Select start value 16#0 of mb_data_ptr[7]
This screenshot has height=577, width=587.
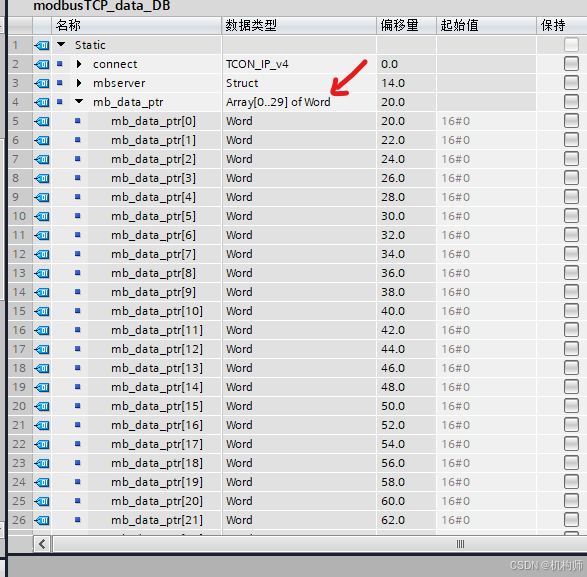(486, 254)
